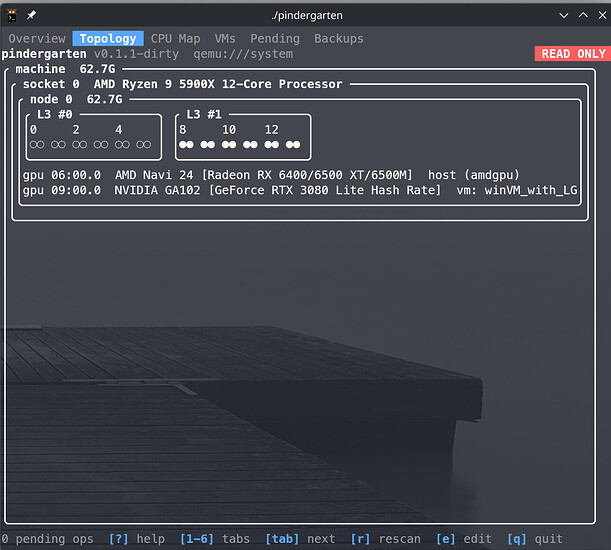Image resolution: width=611 pixels, height=550 pixels.
Task: Click the 0 pending ops status
Action: tap(48, 539)
